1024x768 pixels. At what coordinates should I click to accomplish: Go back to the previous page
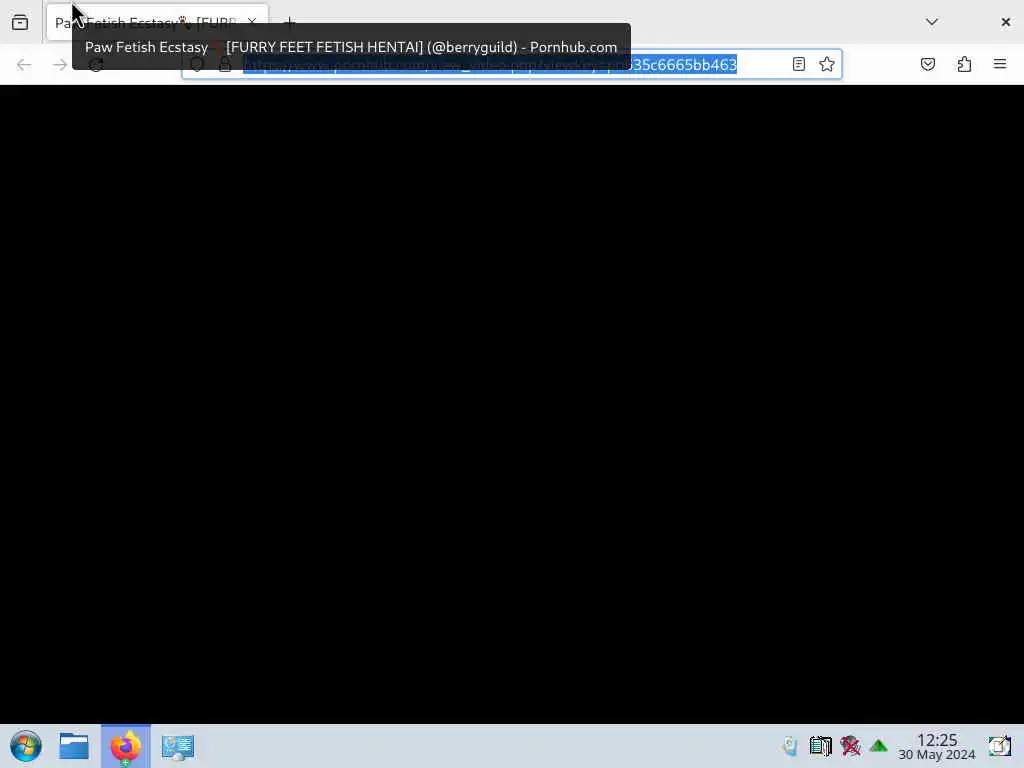(24, 65)
